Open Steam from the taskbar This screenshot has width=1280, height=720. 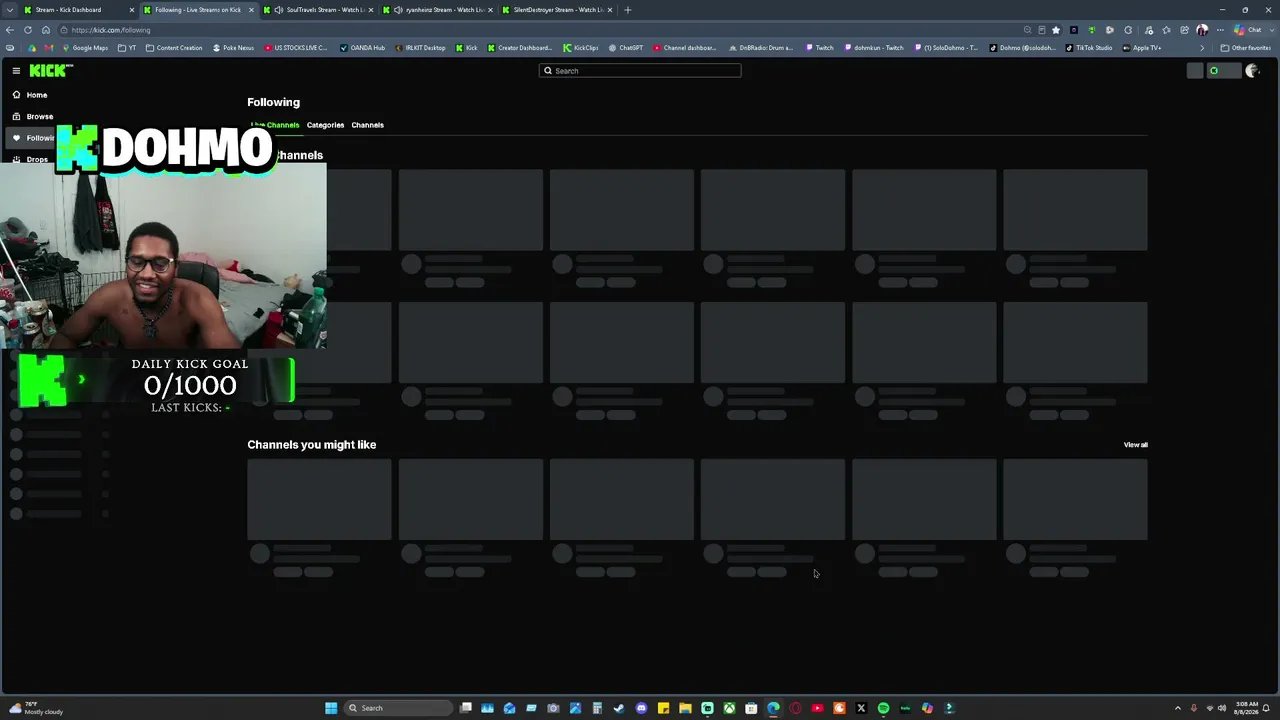click(x=619, y=708)
